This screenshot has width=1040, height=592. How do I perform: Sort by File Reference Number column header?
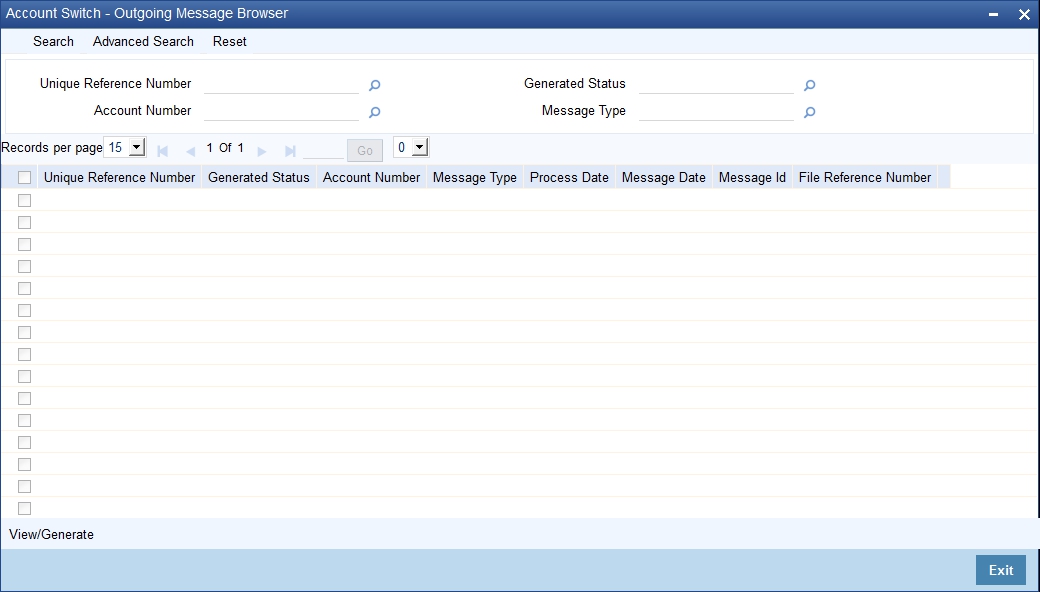point(865,177)
